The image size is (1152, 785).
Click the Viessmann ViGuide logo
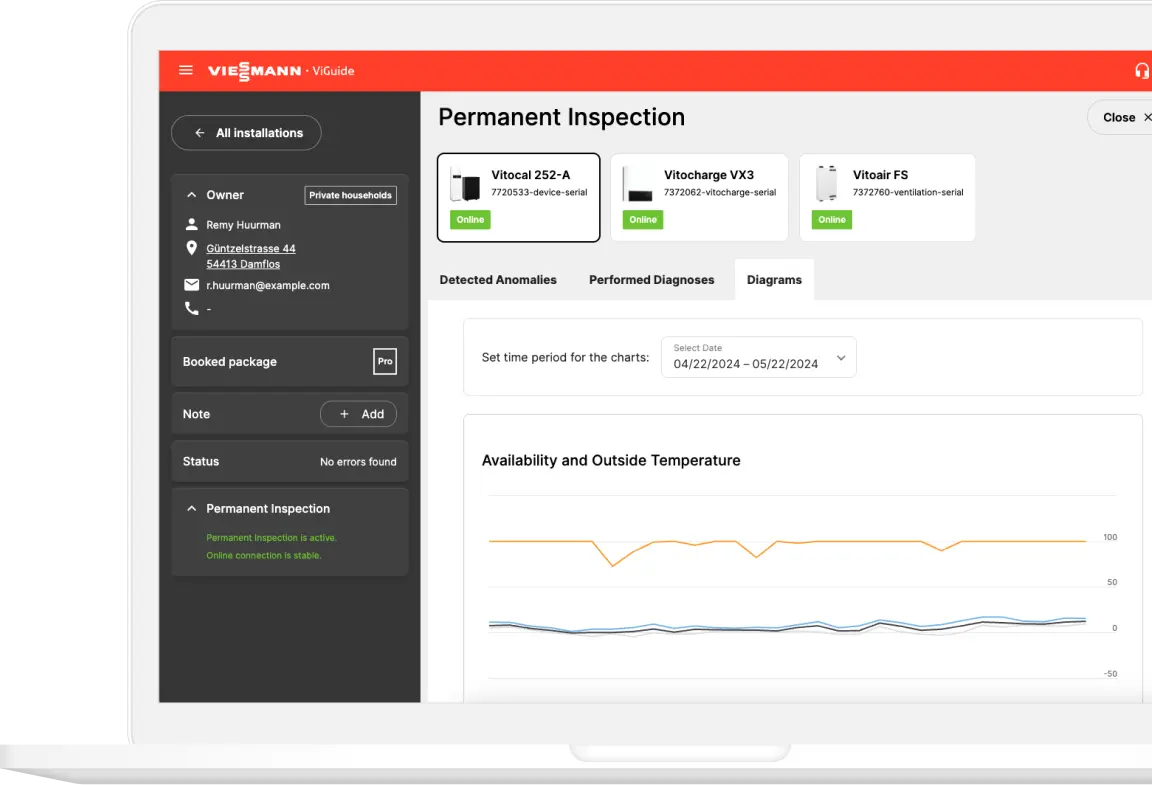tap(281, 71)
